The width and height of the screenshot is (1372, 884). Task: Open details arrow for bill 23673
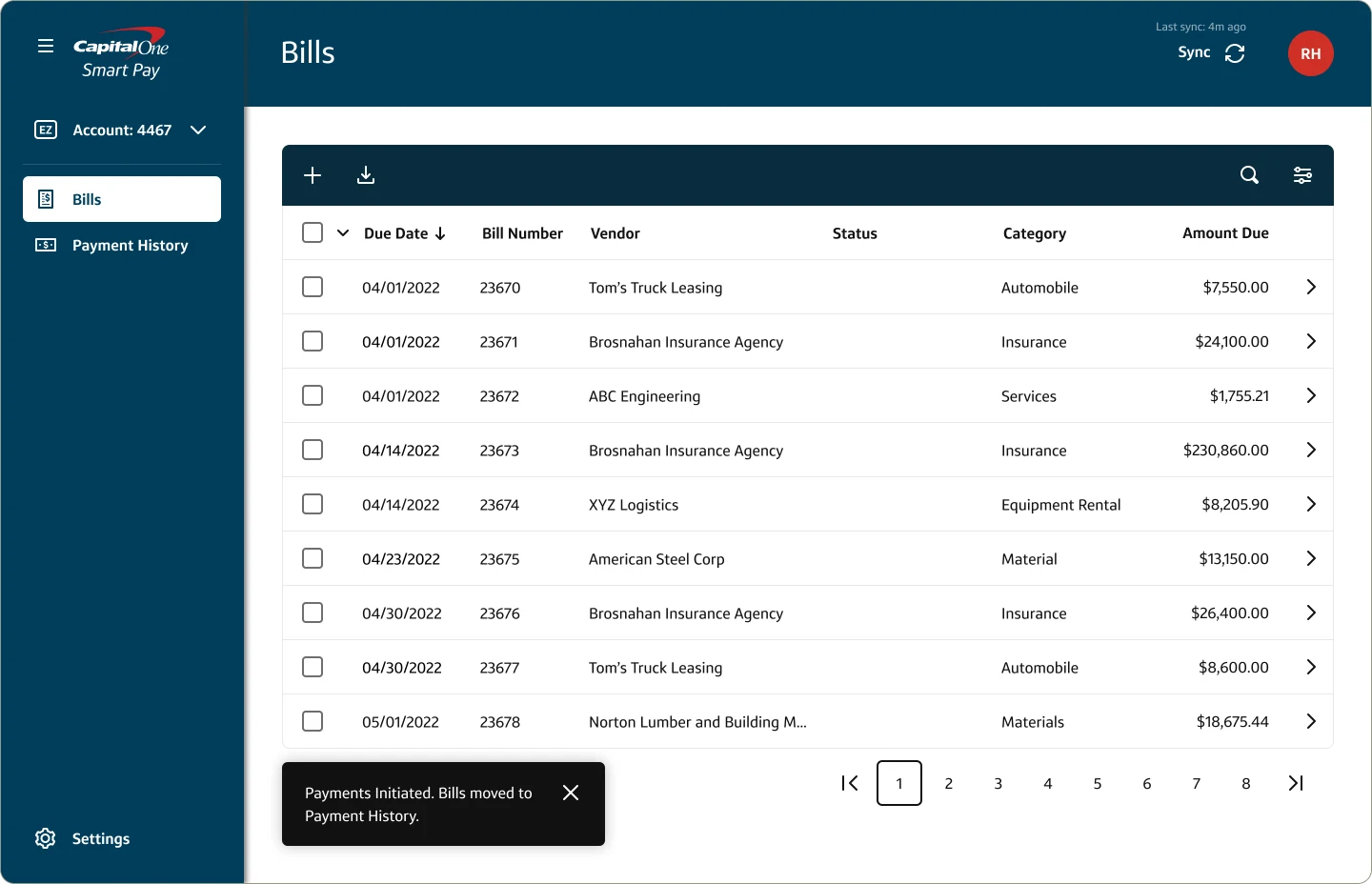pos(1311,450)
